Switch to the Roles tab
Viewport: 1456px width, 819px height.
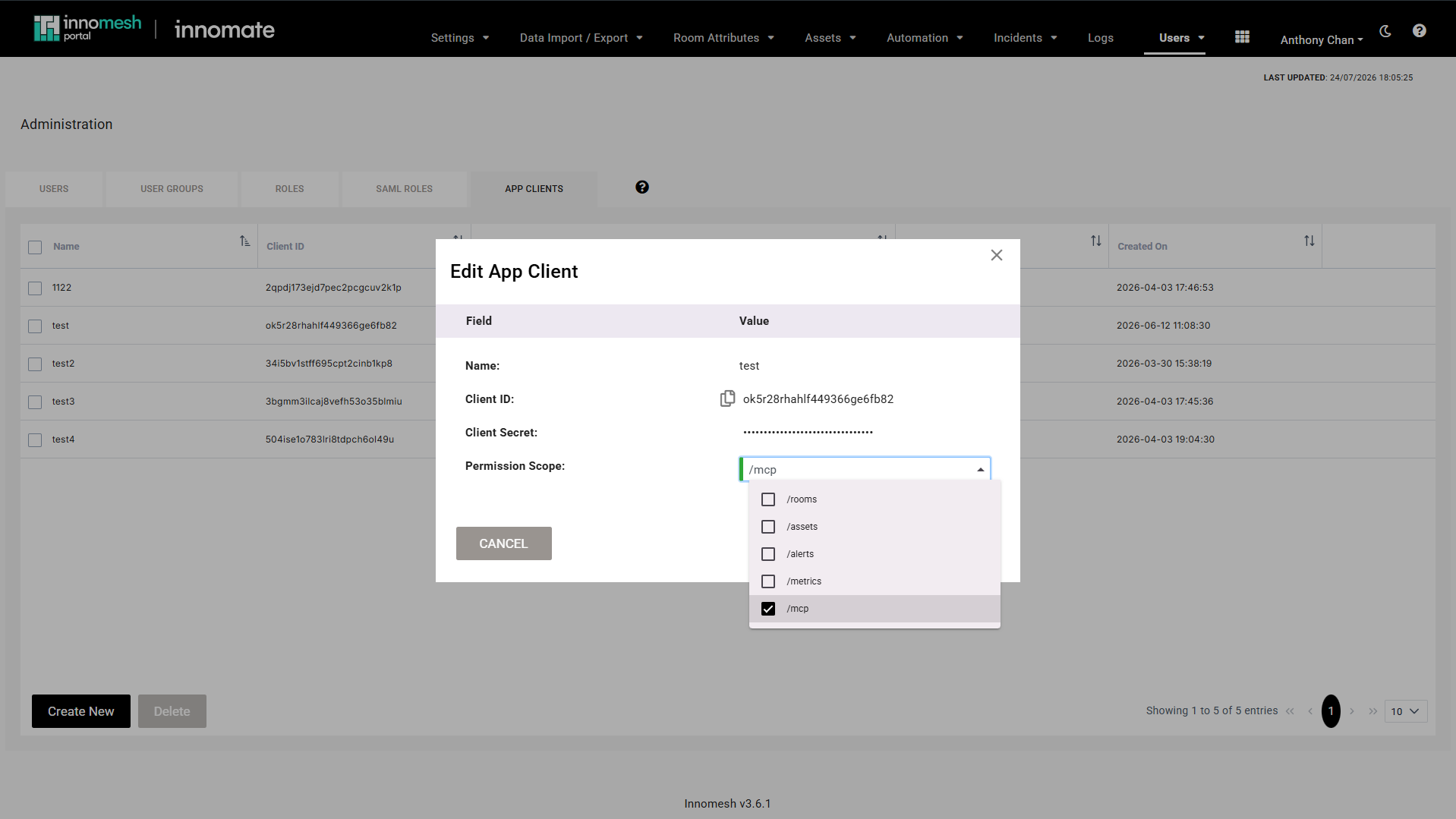[289, 188]
